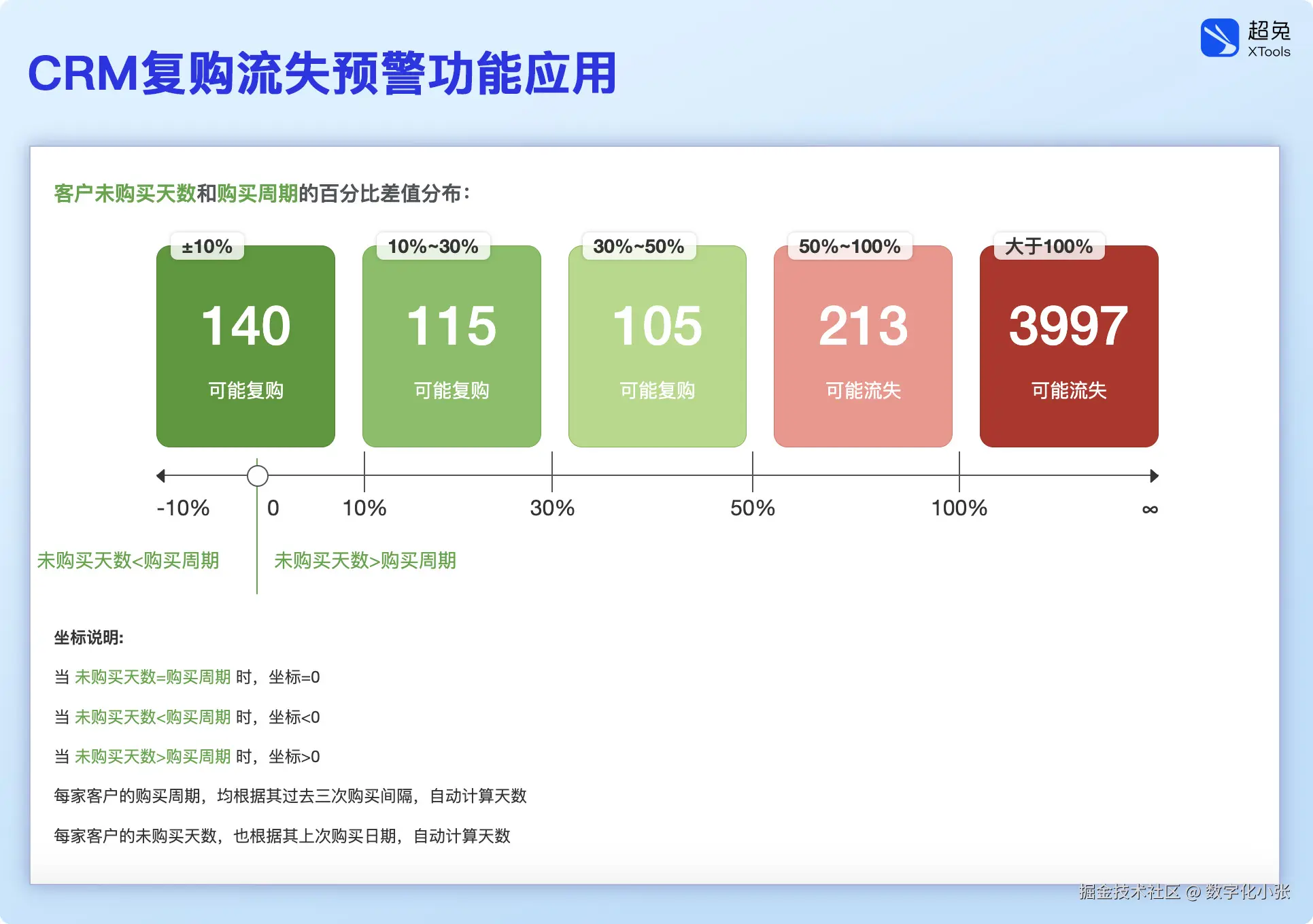This screenshot has width=1313, height=924.
Task: Select the light green 105 card
Action: (x=657, y=347)
